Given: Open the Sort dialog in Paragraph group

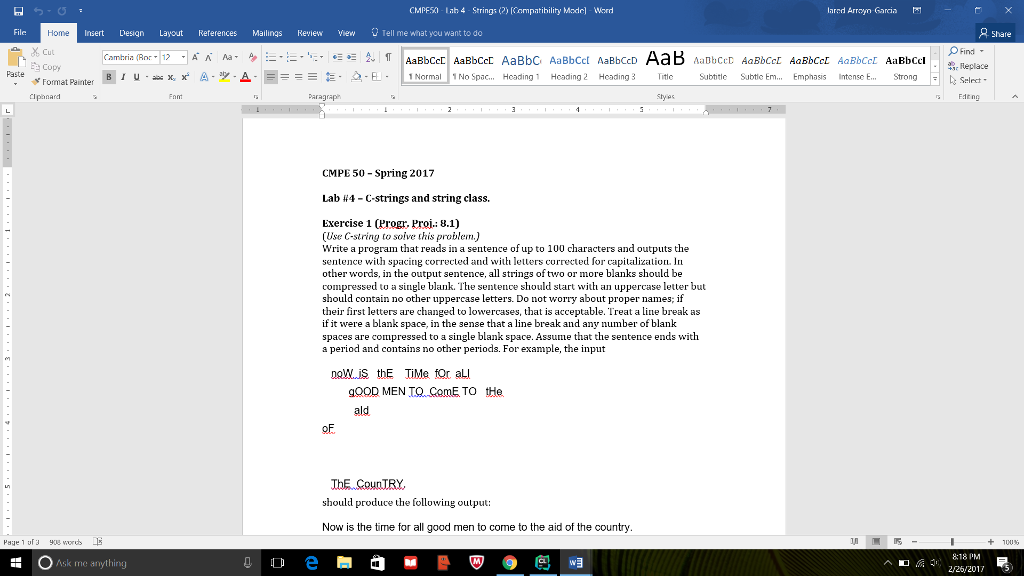Looking at the screenshot, I should [369, 57].
